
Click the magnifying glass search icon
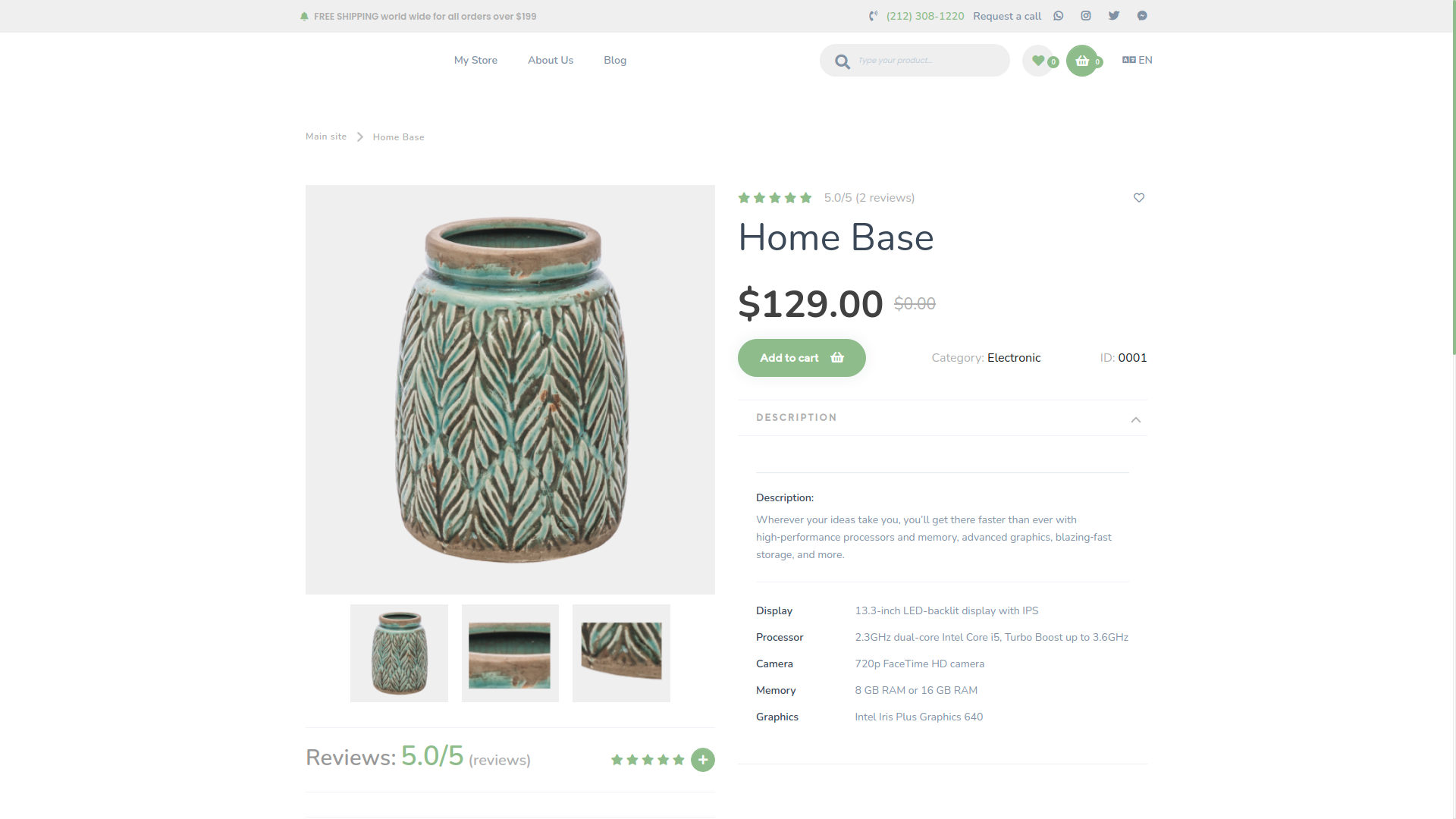(x=843, y=61)
